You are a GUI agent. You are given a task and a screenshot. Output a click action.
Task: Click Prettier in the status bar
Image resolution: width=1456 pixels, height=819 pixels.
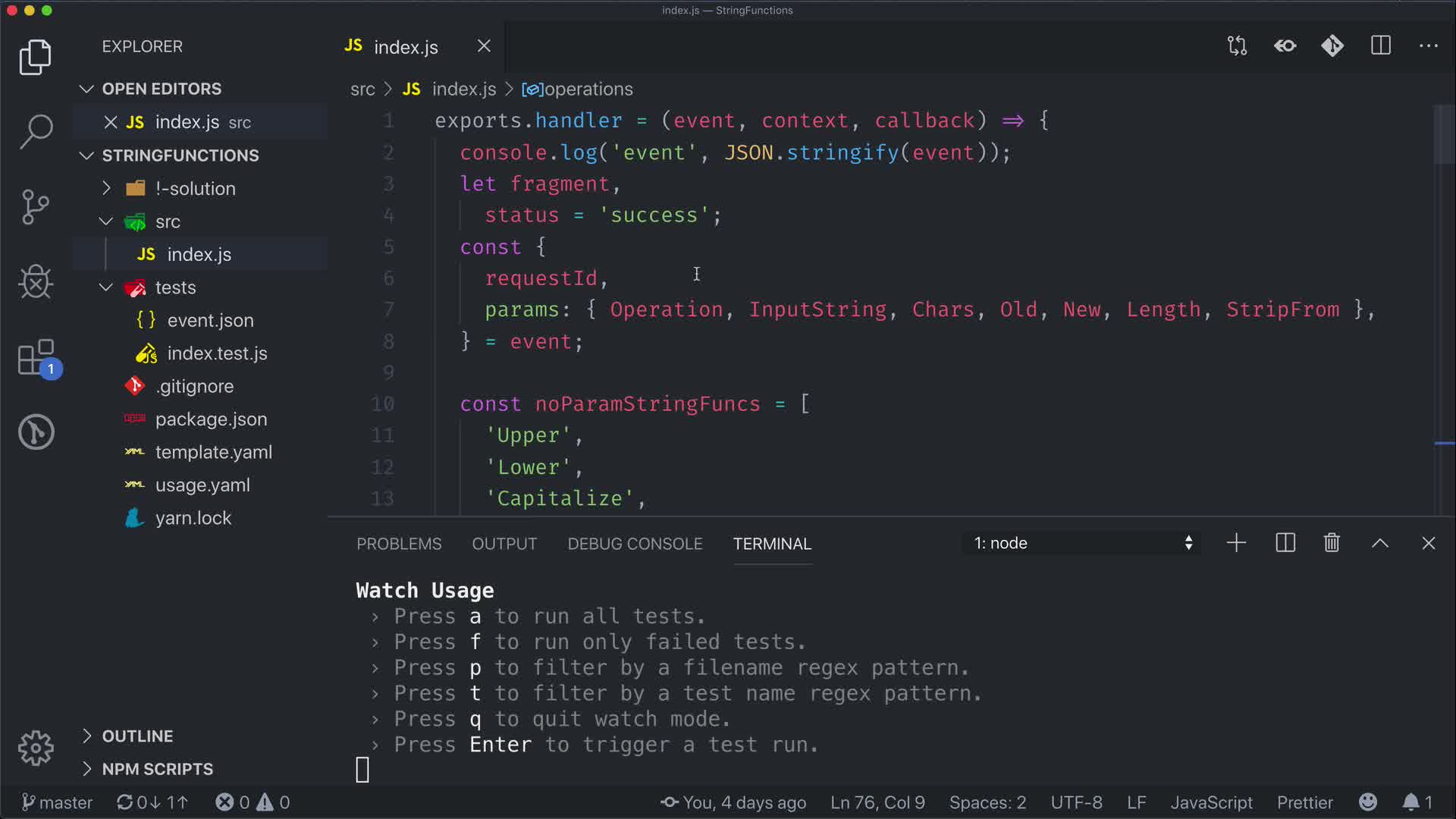[1304, 802]
